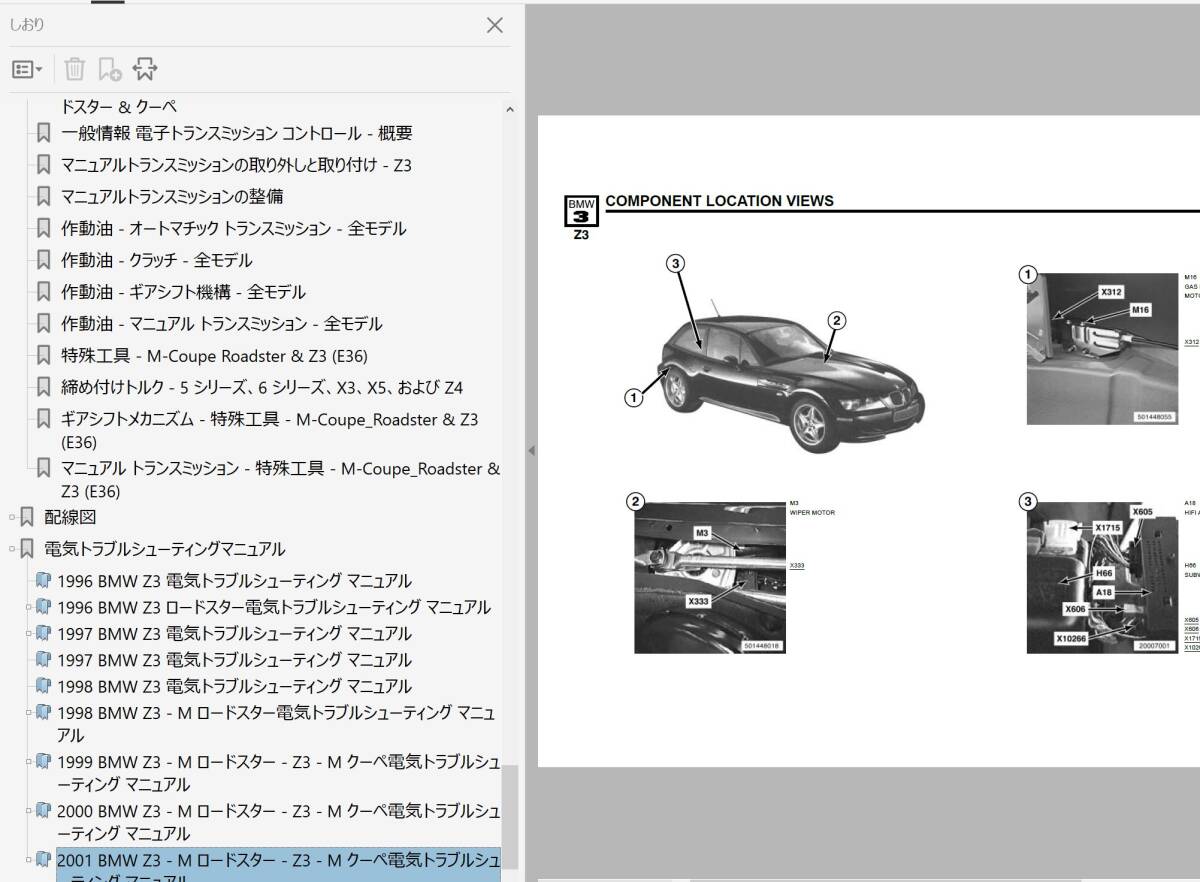1200x882 pixels.
Task: Open bookmark 作動油 - クラッチ - 全モデル
Action: coord(157,261)
